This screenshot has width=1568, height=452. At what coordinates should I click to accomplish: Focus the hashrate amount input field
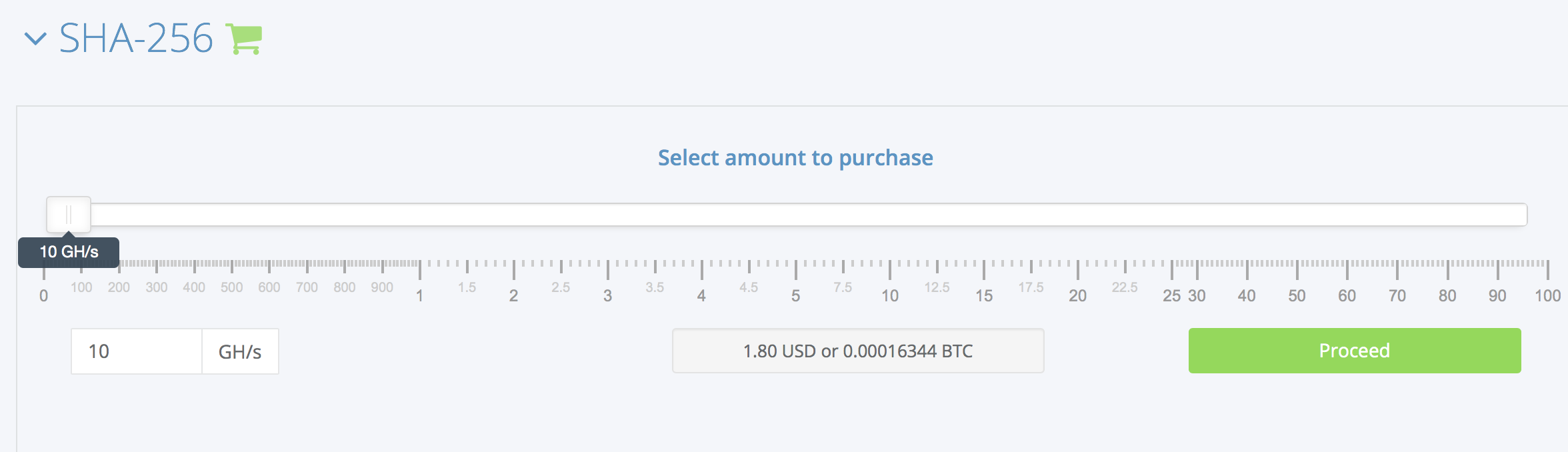pyautogui.click(x=137, y=351)
